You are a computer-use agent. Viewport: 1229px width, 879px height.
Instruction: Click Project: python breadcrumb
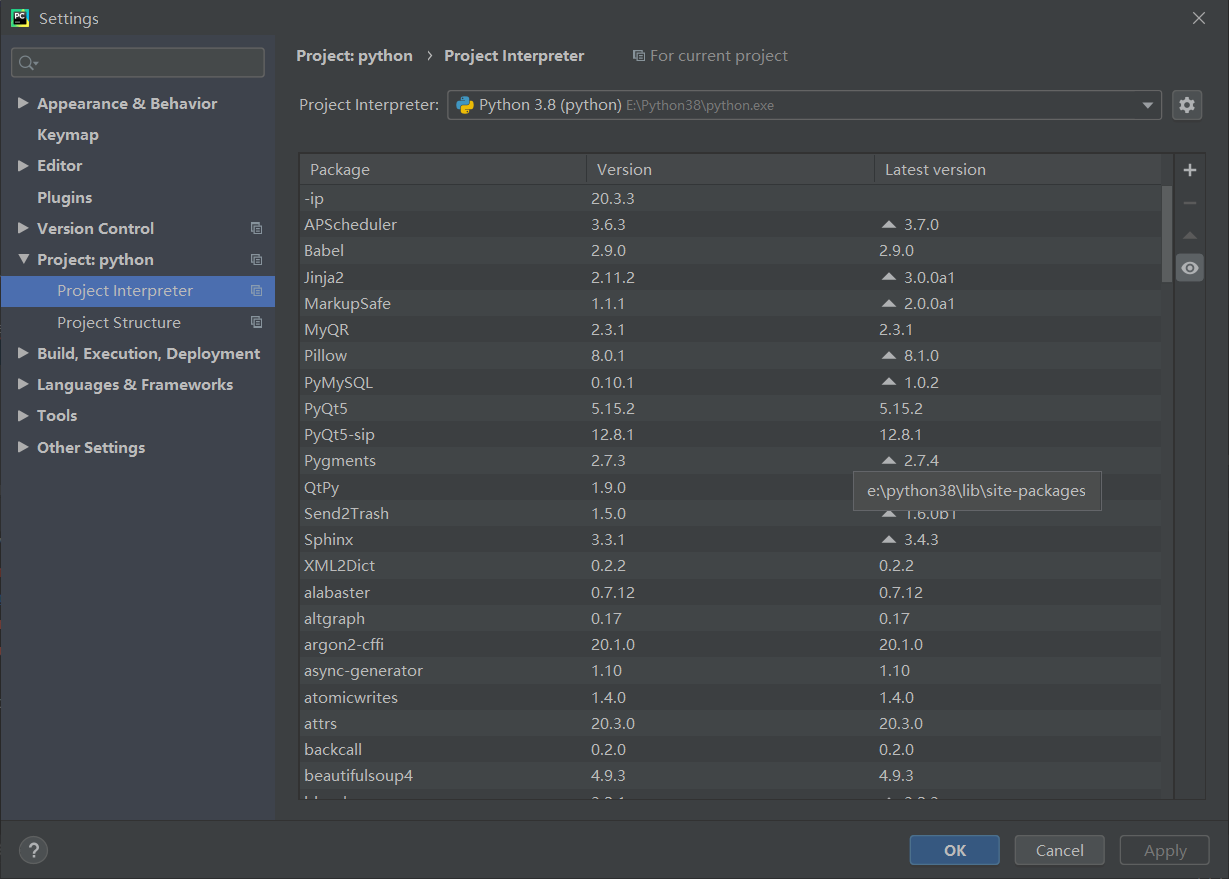coord(354,56)
